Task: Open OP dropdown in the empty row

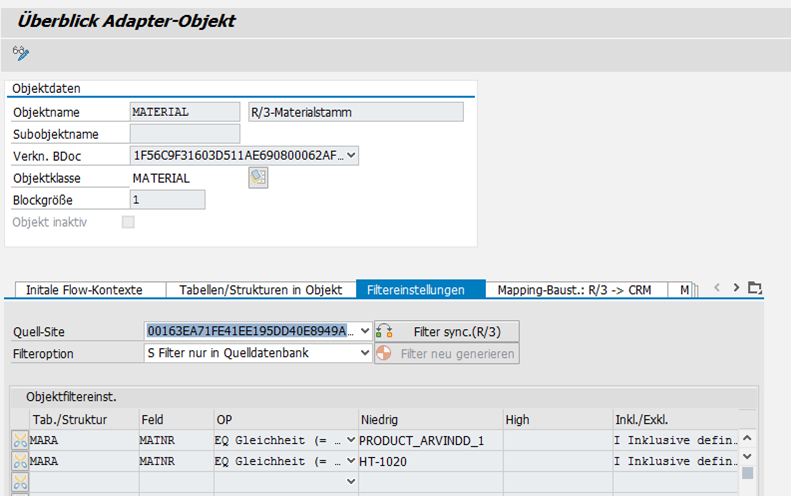Action: pyautogui.click(x=351, y=482)
